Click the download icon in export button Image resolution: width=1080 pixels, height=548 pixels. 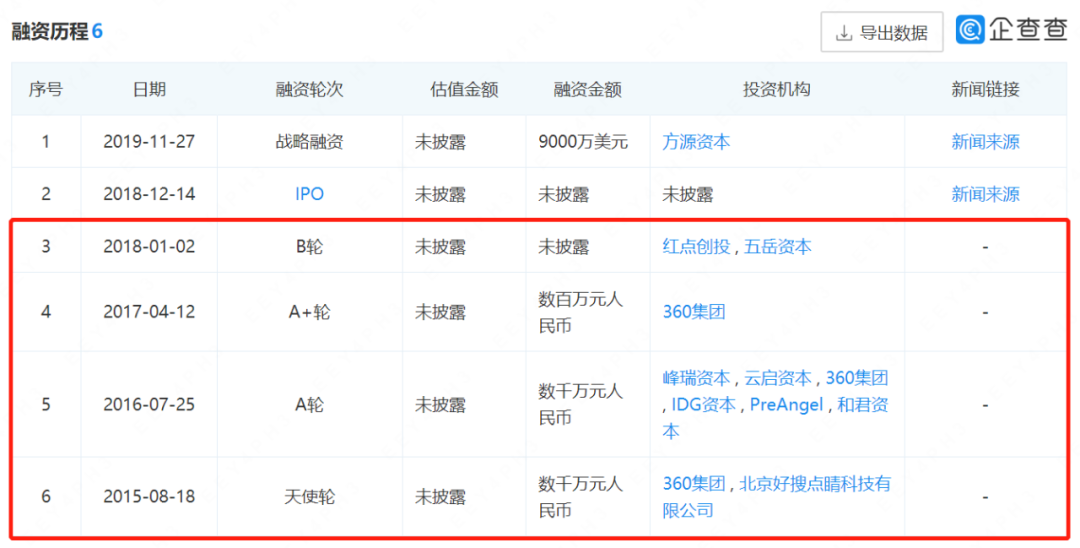(844, 33)
